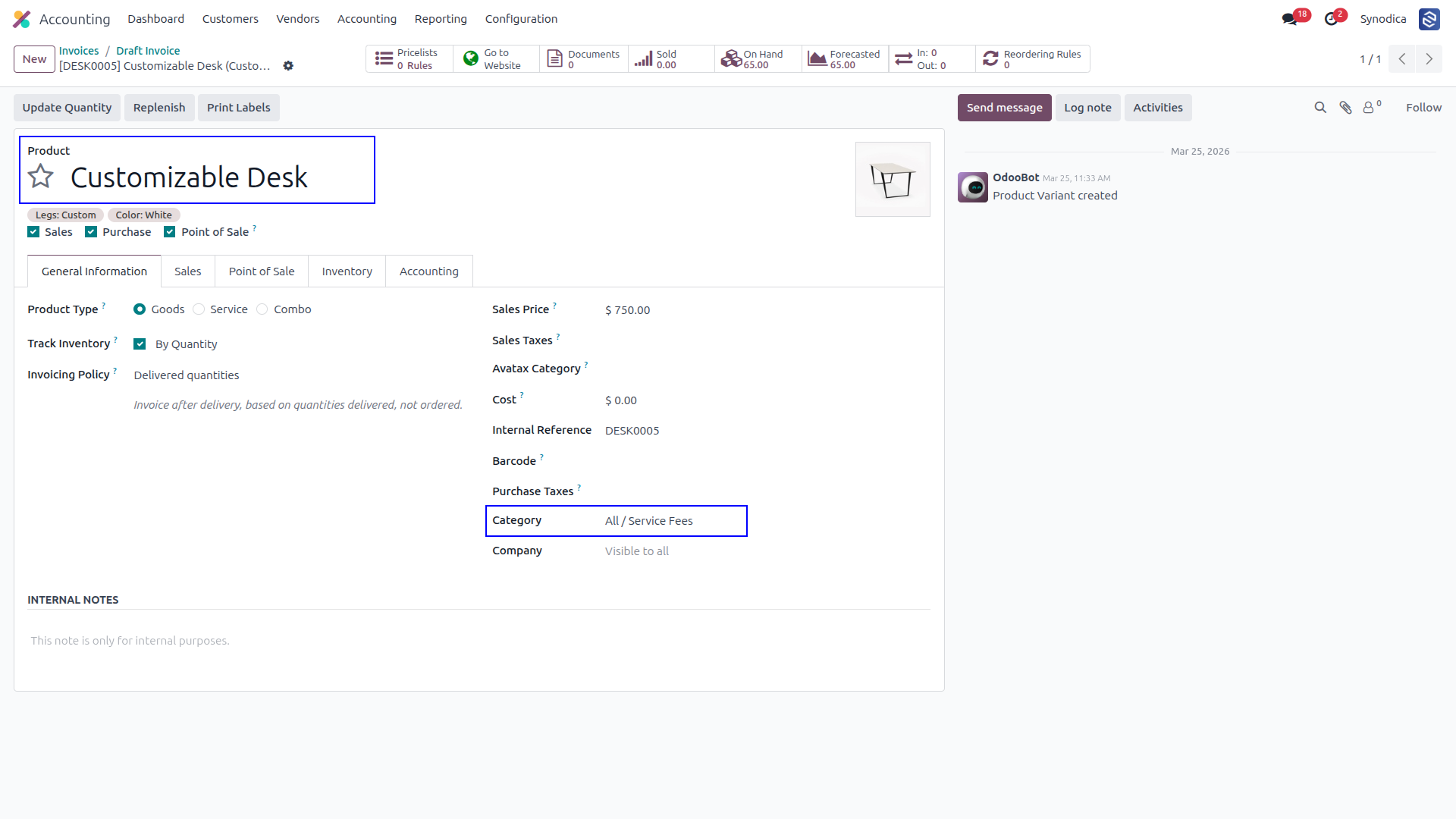This screenshot has width=1456, height=819.
Task: Open the Purchase Taxes field
Action: click(x=767, y=491)
